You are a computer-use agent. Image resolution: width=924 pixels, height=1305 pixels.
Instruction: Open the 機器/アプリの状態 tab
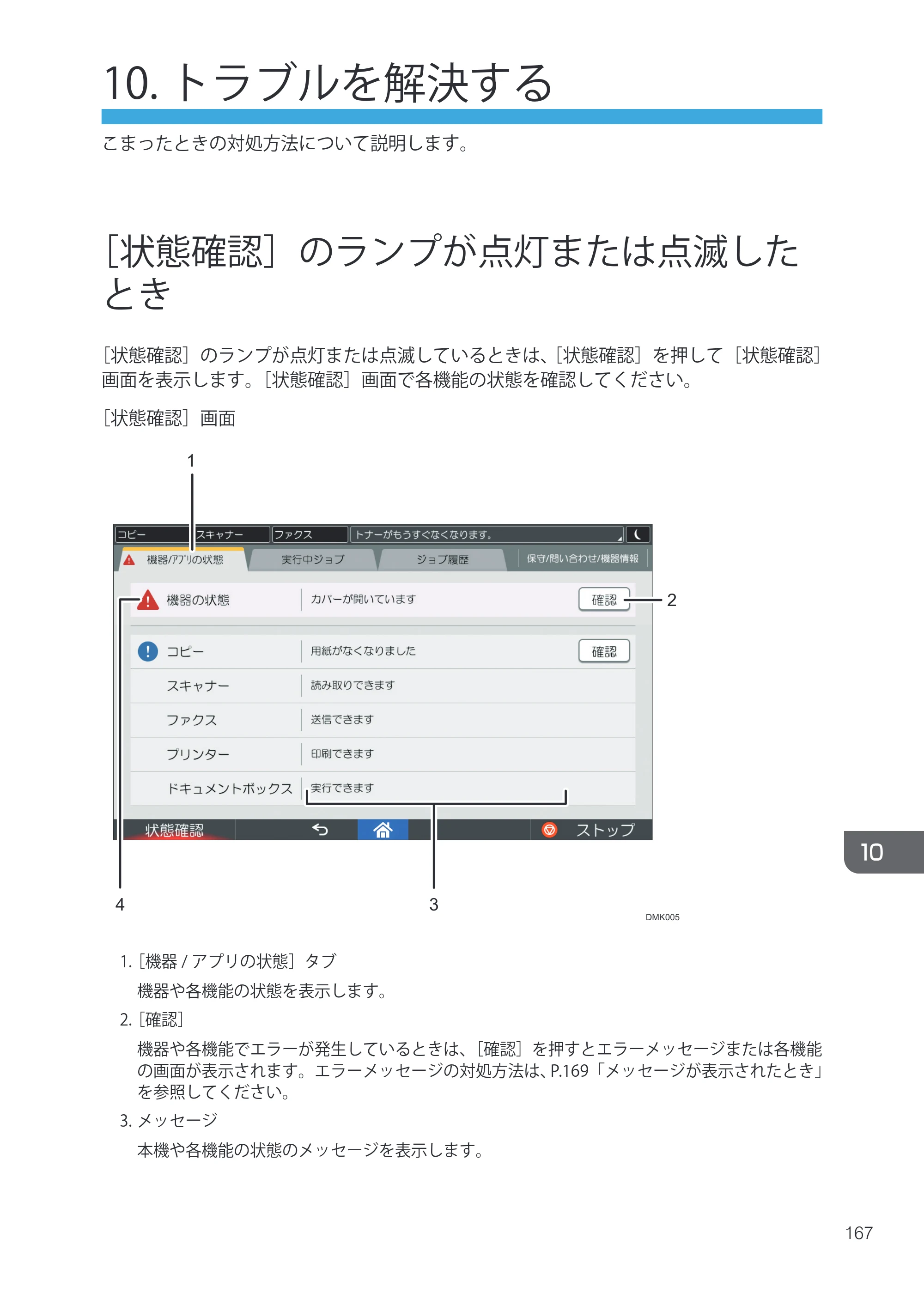pyautogui.click(x=183, y=560)
